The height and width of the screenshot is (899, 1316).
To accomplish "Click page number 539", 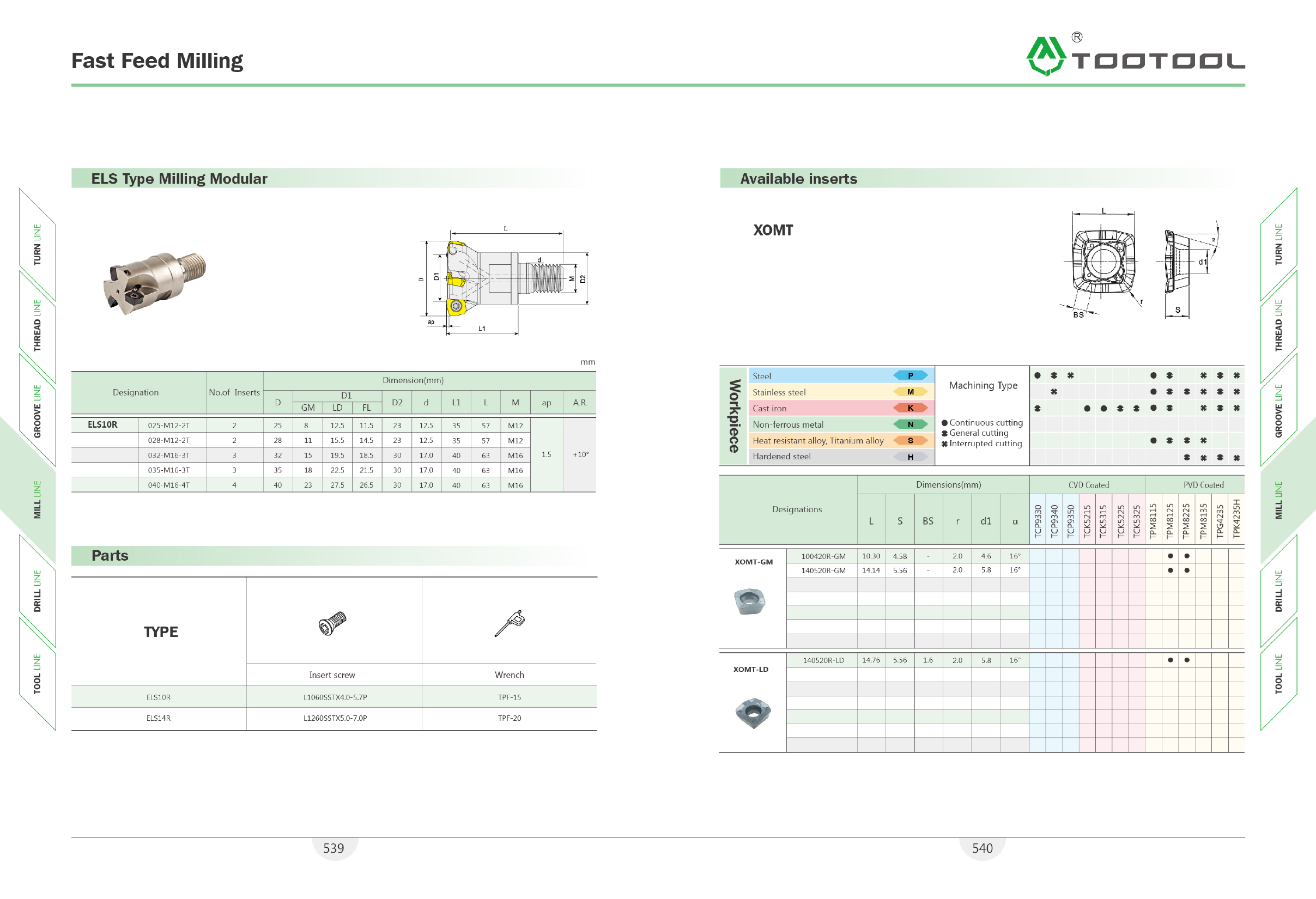I will (x=333, y=848).
